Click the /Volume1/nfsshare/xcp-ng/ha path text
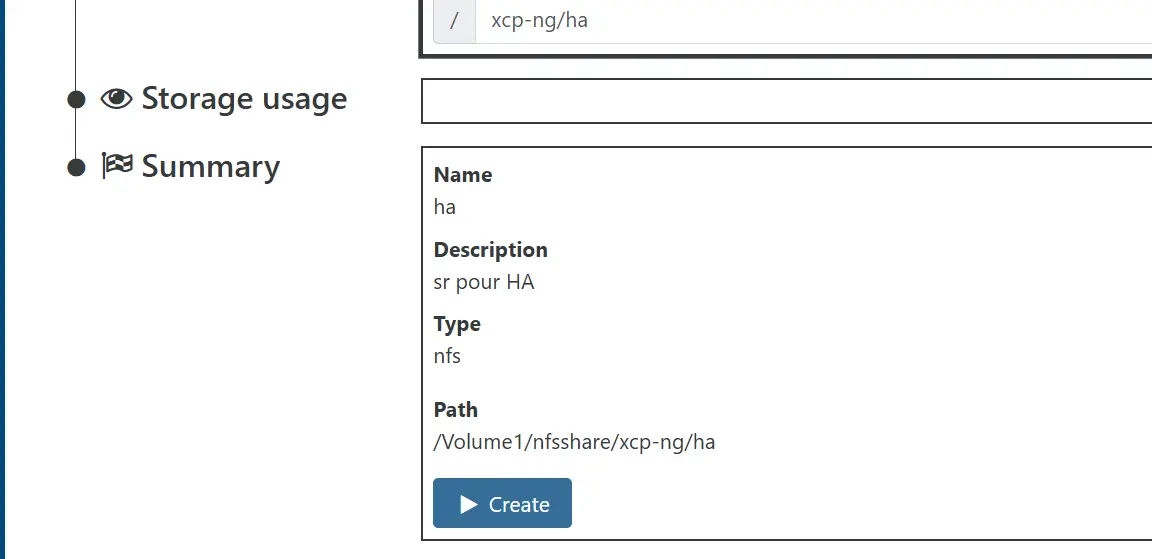1152x559 pixels. pos(574,442)
